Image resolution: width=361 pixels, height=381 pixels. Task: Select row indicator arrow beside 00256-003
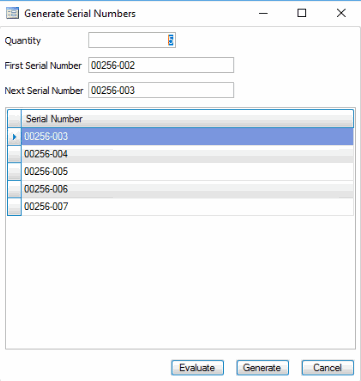(14, 137)
